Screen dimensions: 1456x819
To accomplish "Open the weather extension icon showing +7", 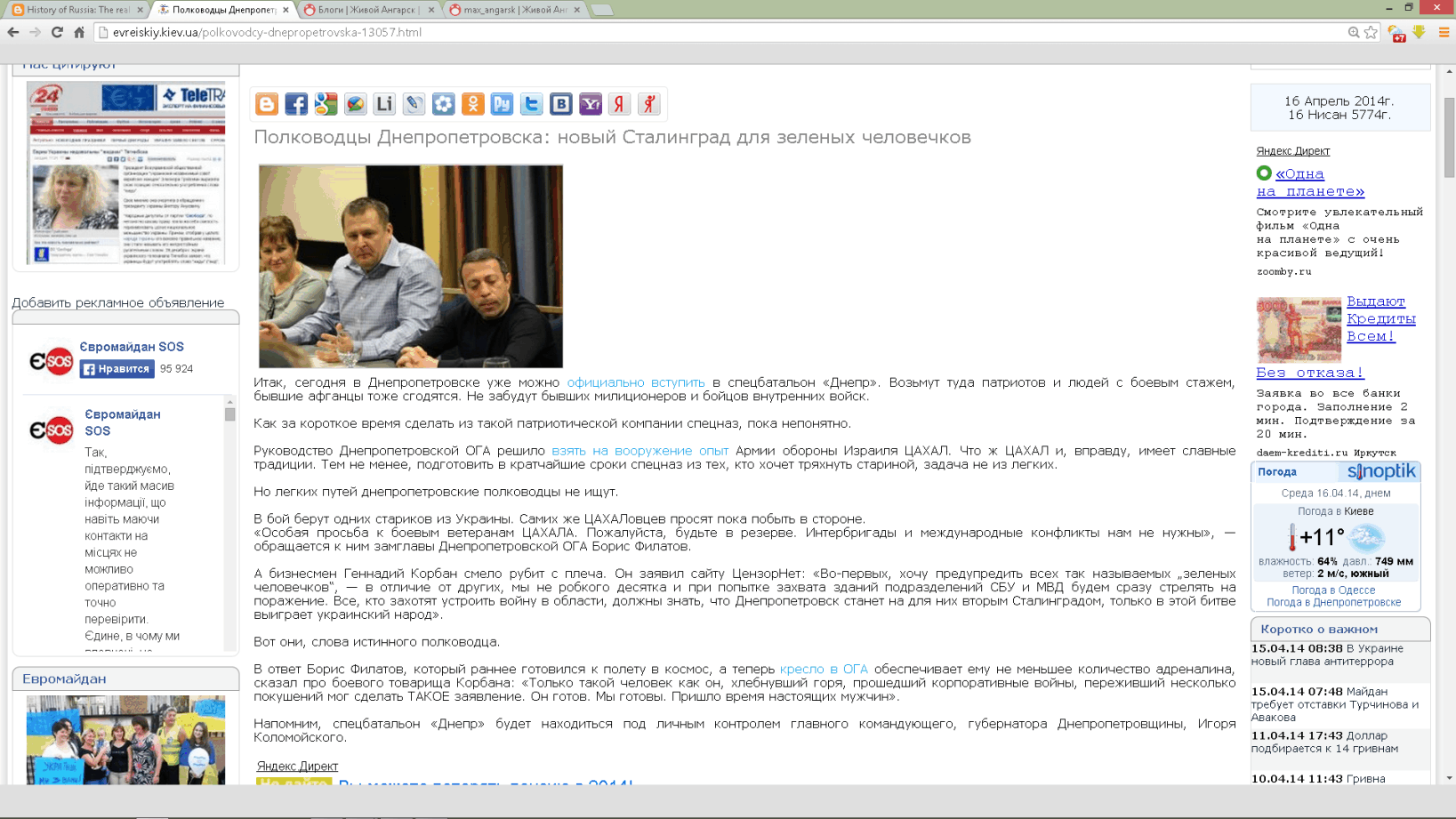I will tap(1394, 31).
